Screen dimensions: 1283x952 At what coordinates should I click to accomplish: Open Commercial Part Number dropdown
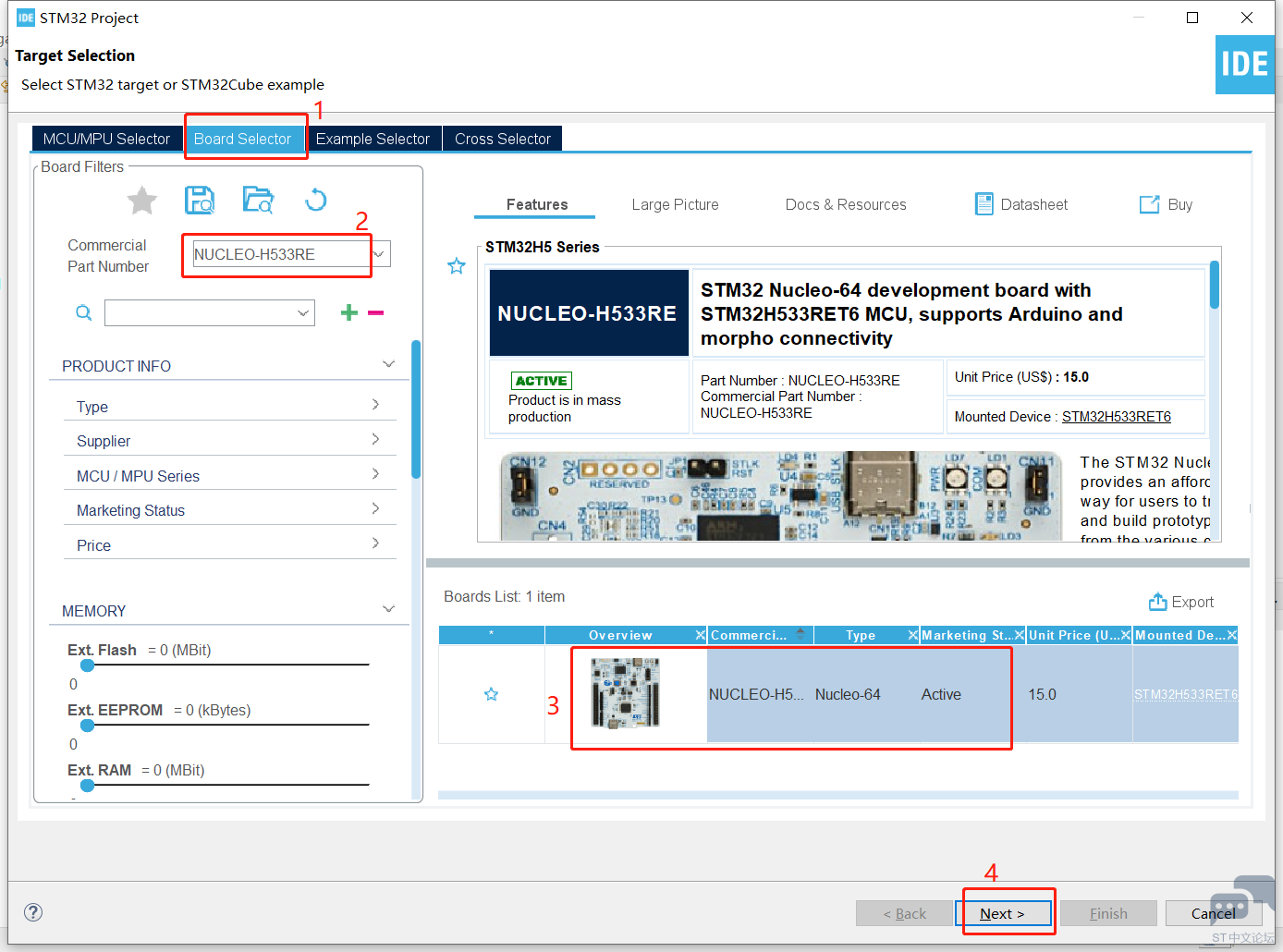[379, 254]
